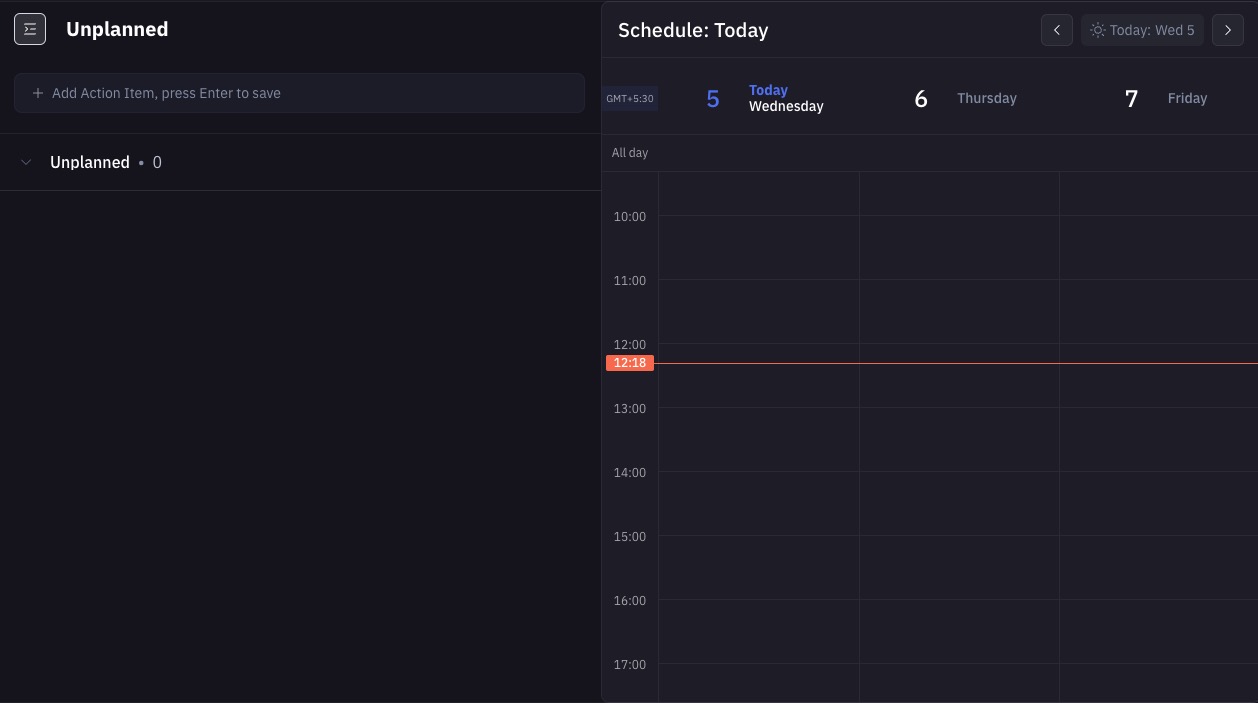Screen dimensions: 1258x703
Task: Click the All day row
Action: (x=630, y=152)
